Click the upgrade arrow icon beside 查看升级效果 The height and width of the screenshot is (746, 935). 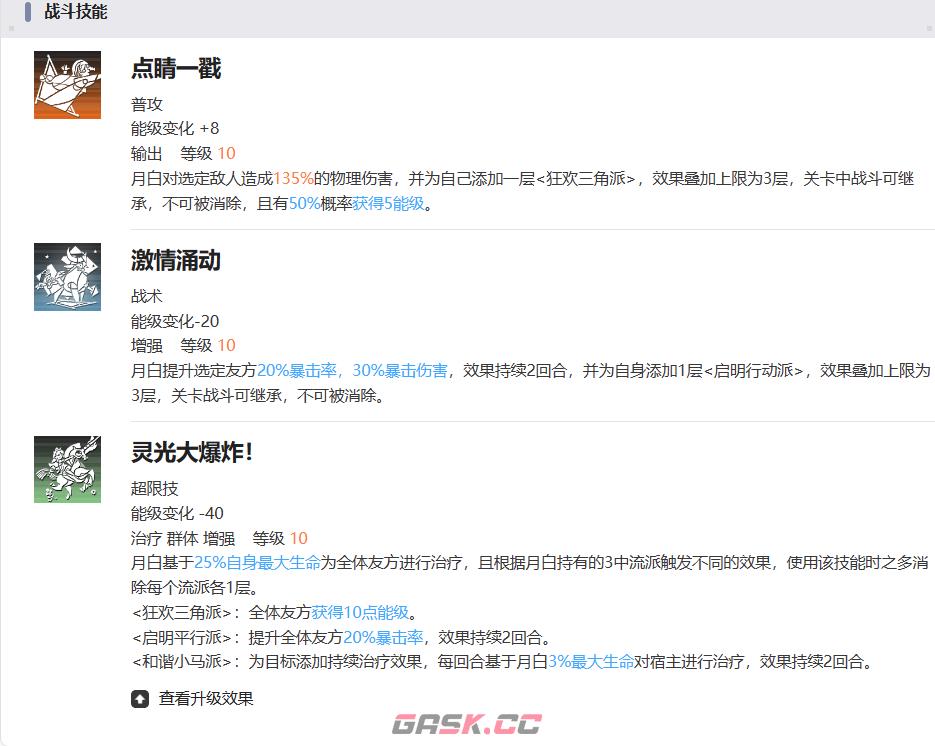tap(140, 698)
